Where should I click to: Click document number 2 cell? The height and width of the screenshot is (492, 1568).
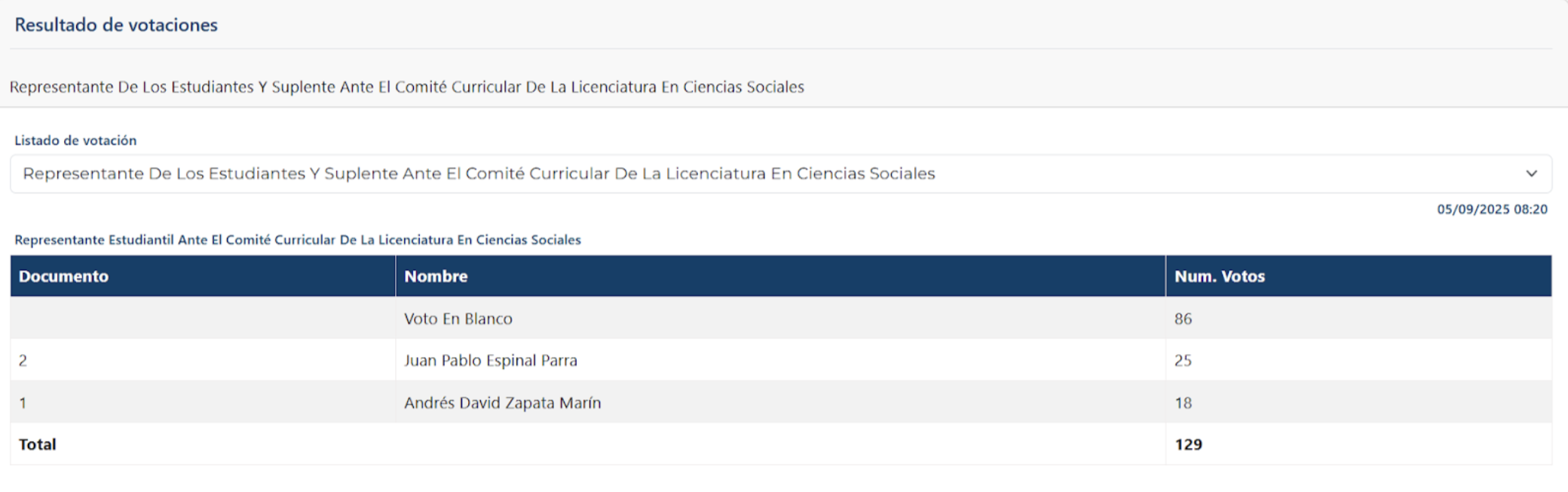[203, 360]
